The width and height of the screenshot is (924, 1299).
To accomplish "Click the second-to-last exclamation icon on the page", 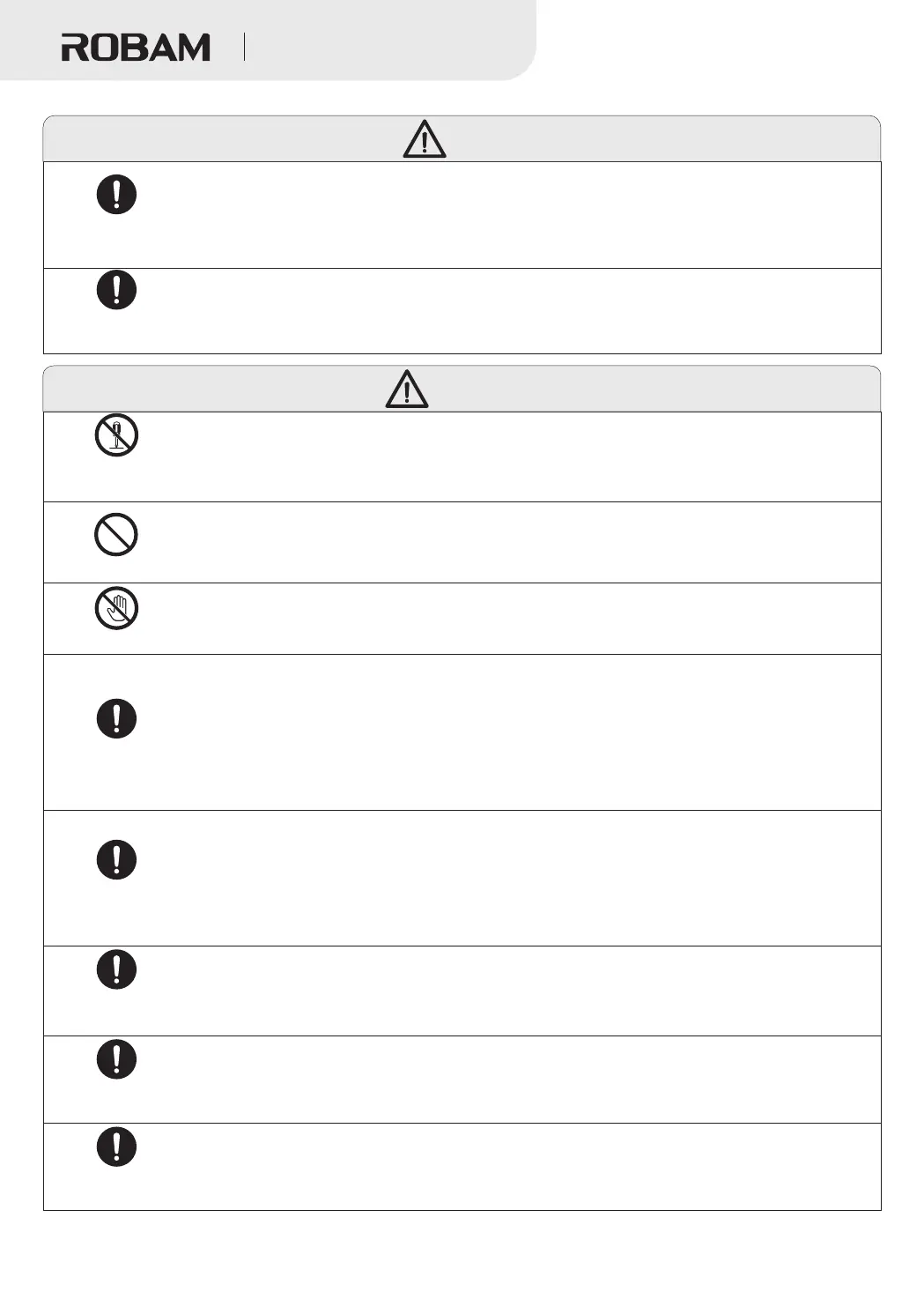I will point(116,1059).
